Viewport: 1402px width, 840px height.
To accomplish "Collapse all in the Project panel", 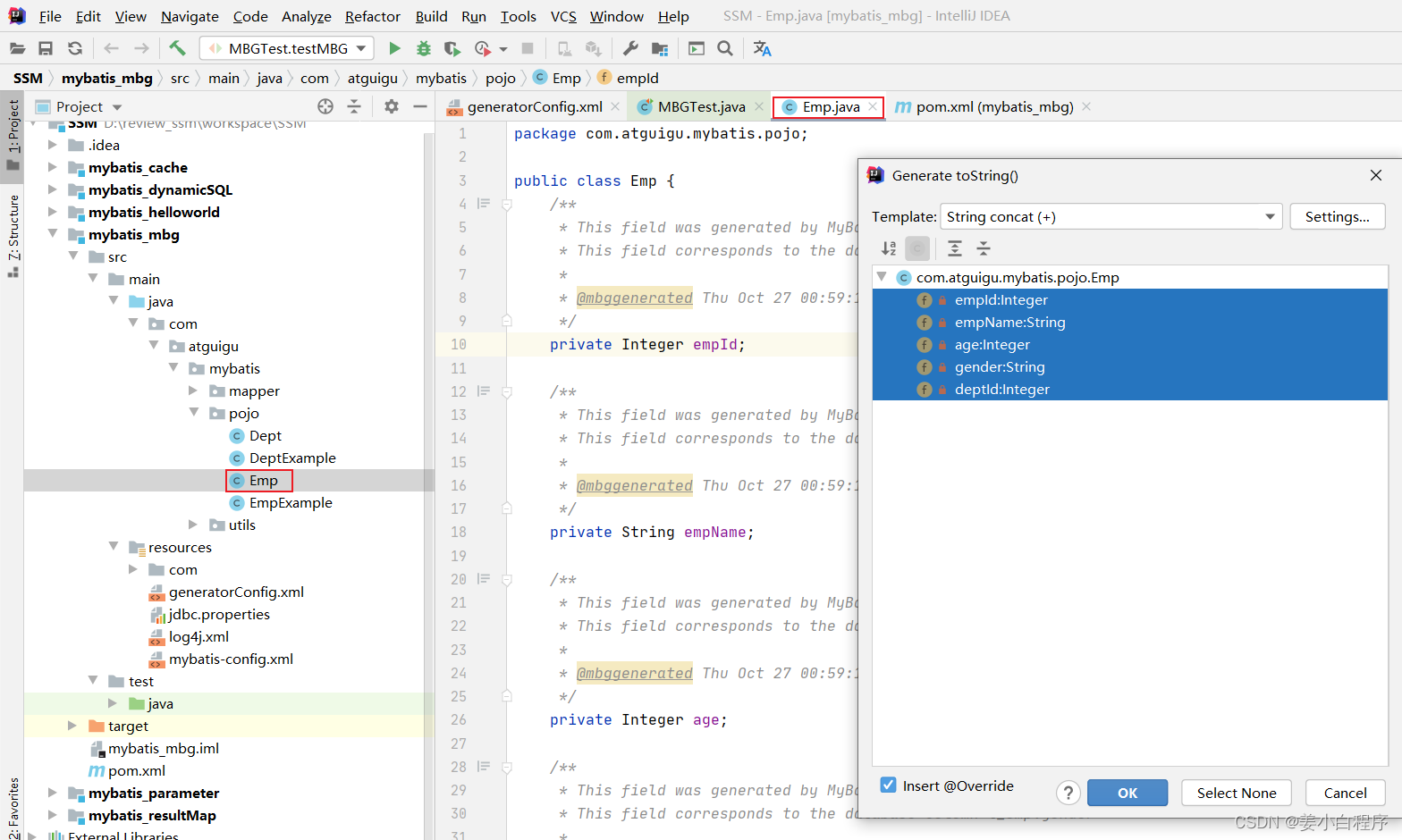I will (354, 106).
